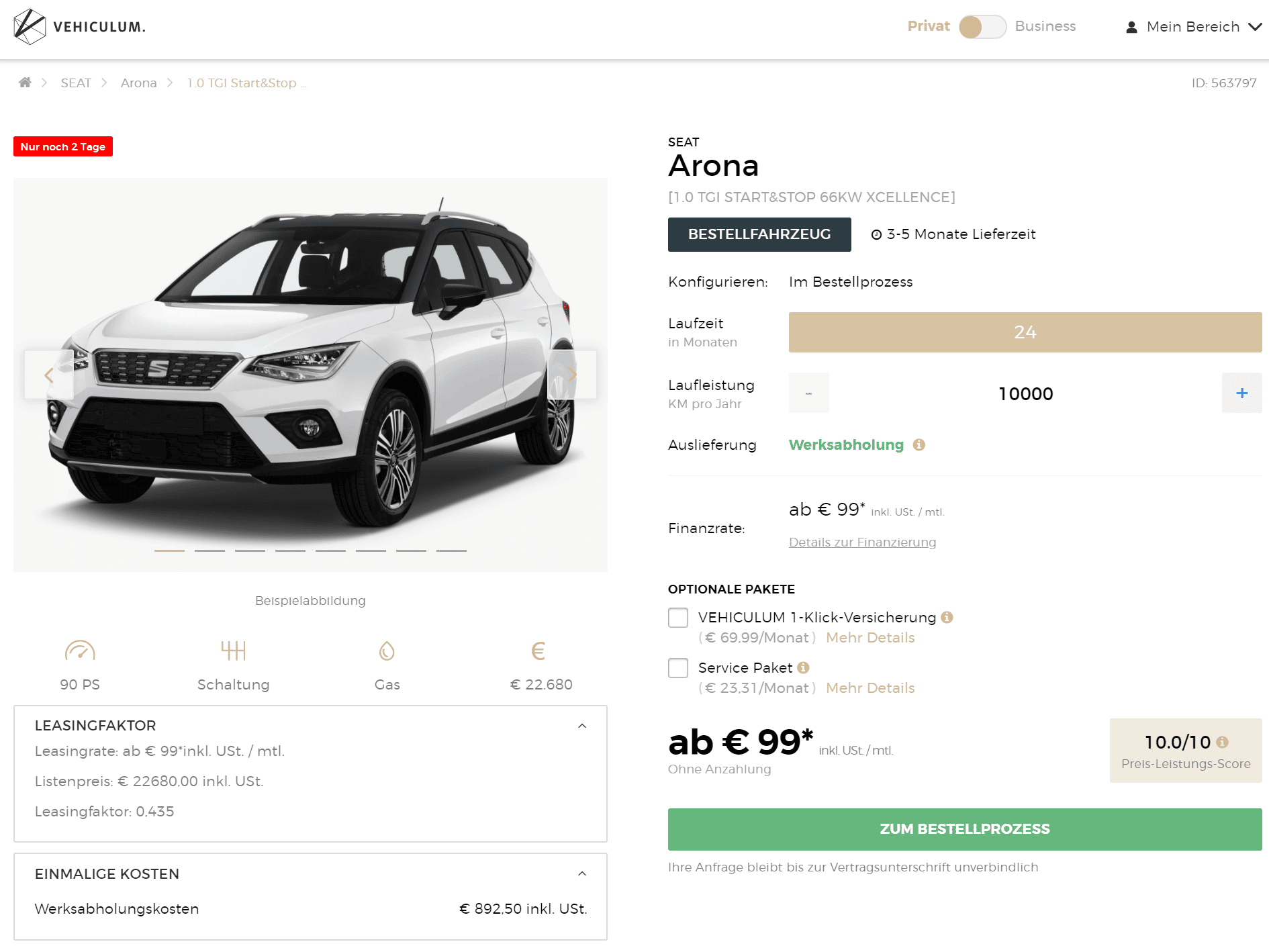The width and height of the screenshot is (1269, 952).
Task: Click info icon on Preis-Leistungs-Score
Action: (x=1222, y=742)
